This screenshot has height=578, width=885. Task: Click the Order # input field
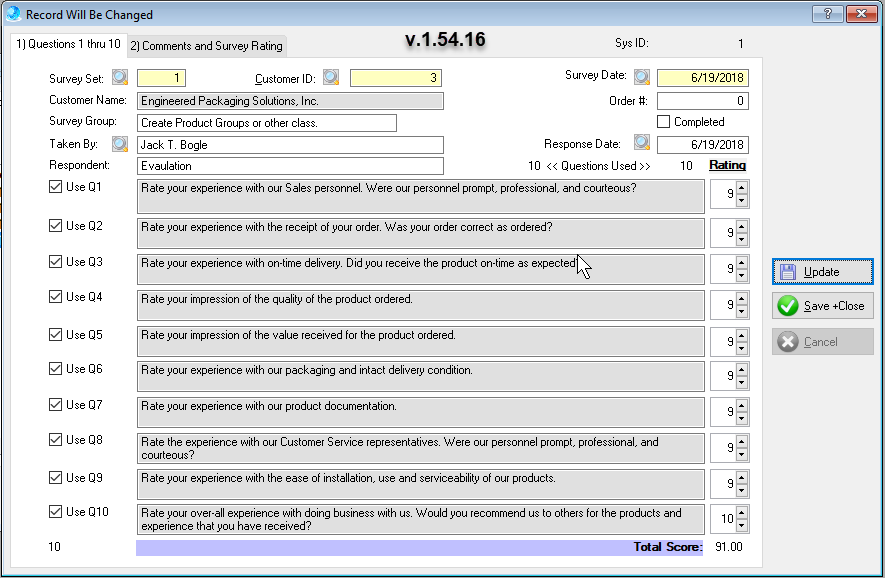tap(703, 101)
